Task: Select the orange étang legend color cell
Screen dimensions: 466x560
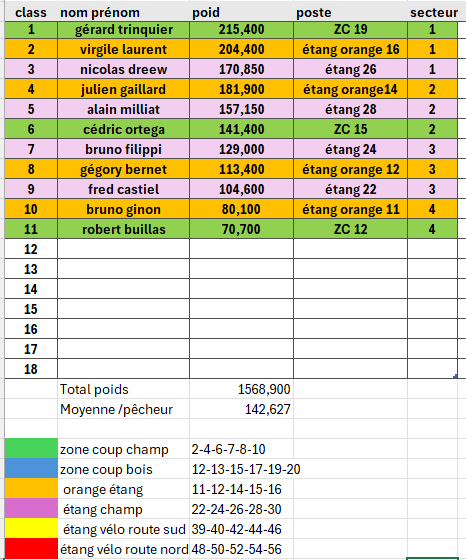Action: (31, 489)
